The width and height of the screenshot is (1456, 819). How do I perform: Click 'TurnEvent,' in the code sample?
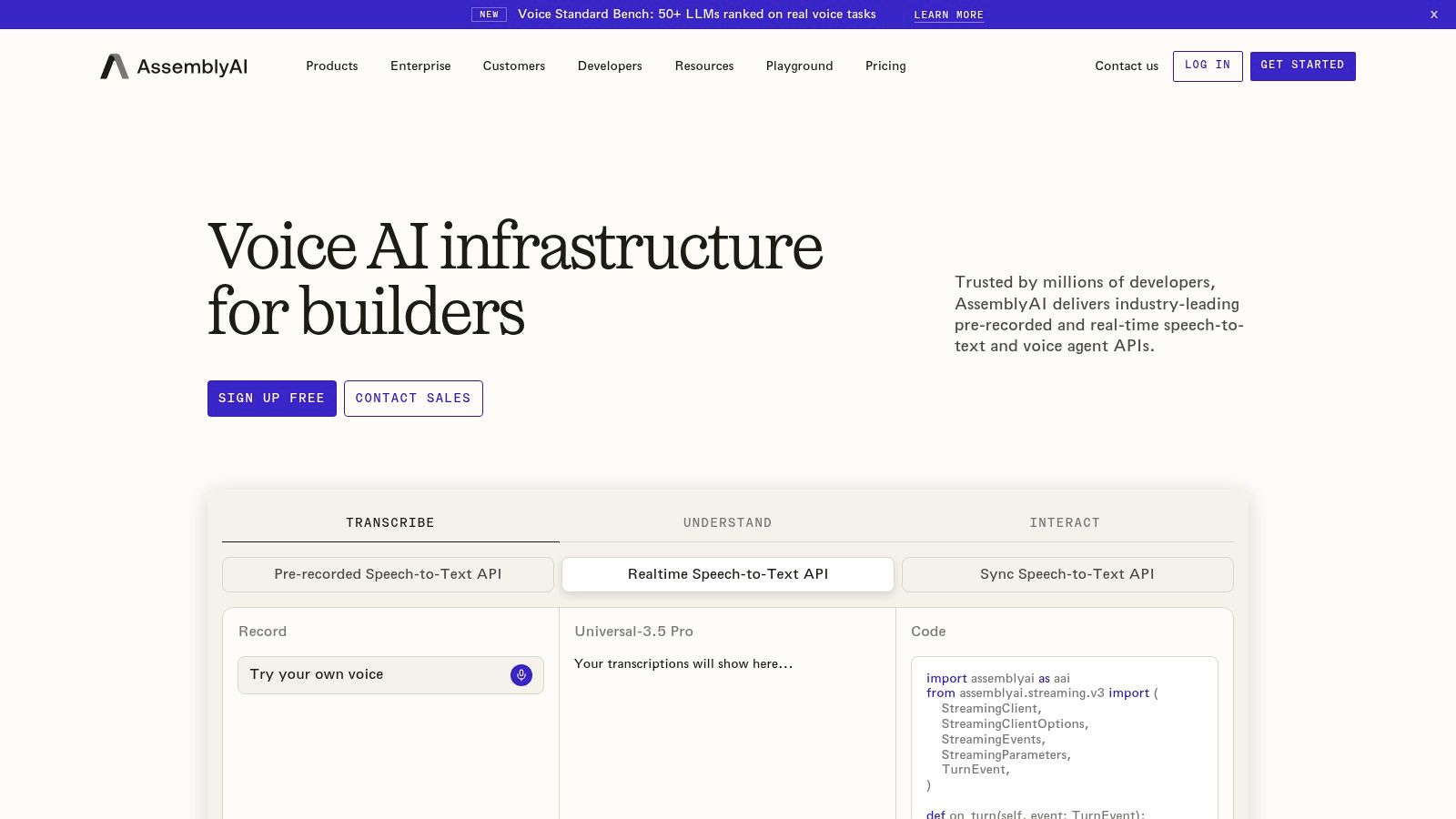coord(976,769)
